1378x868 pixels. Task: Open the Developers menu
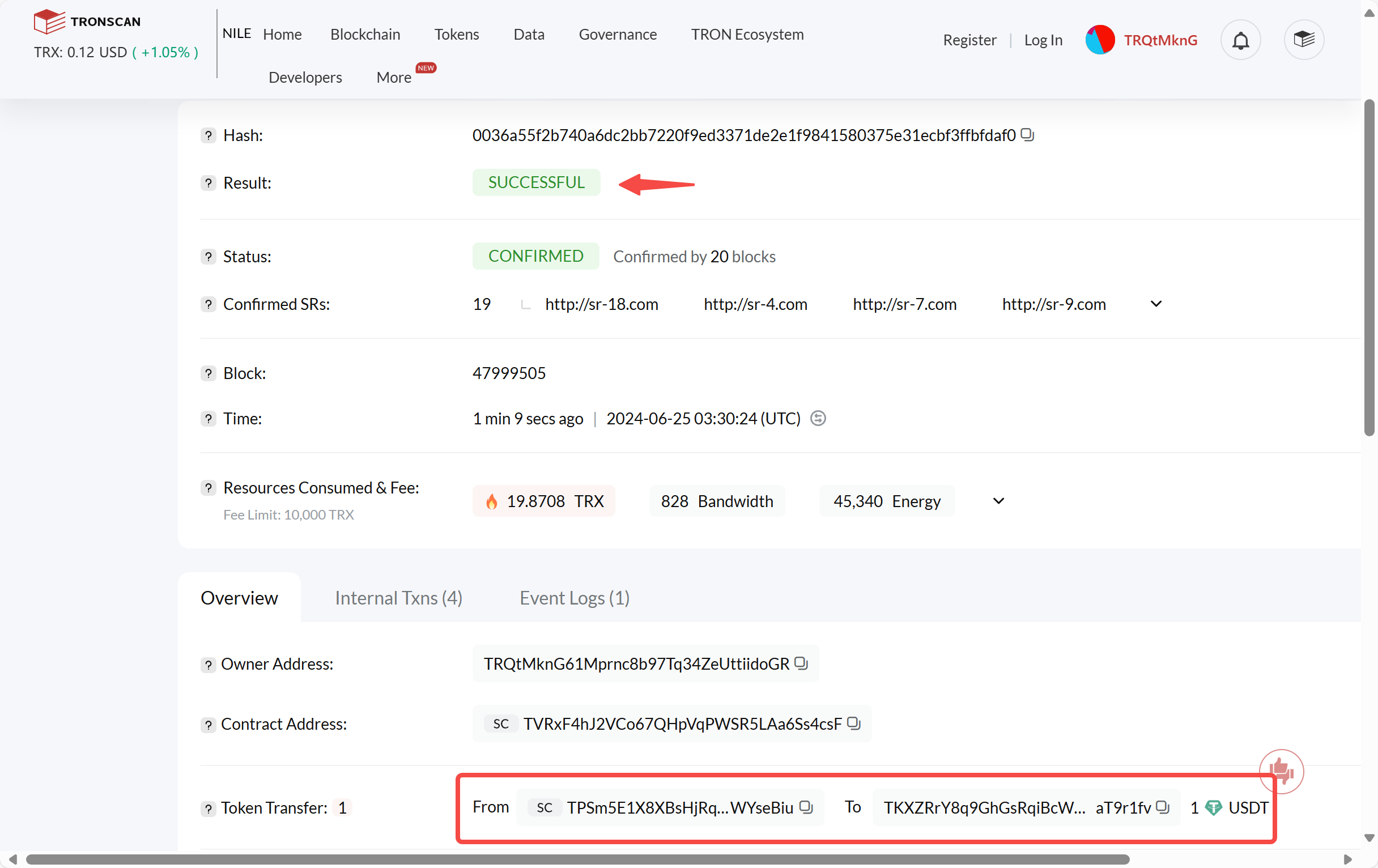click(x=305, y=77)
